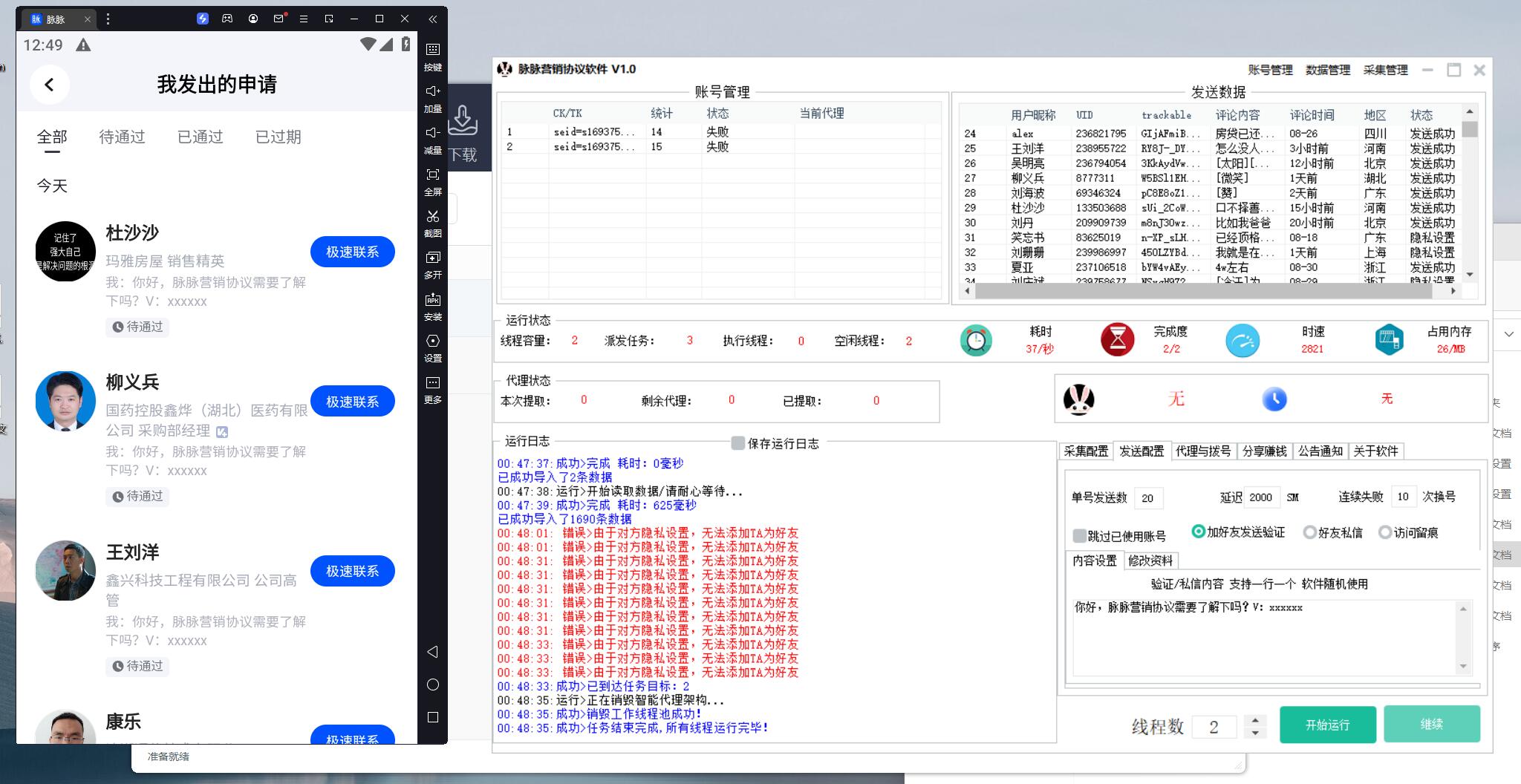This screenshot has width=1521, height=784.
Task: Click the APK install icon
Action: point(432,300)
